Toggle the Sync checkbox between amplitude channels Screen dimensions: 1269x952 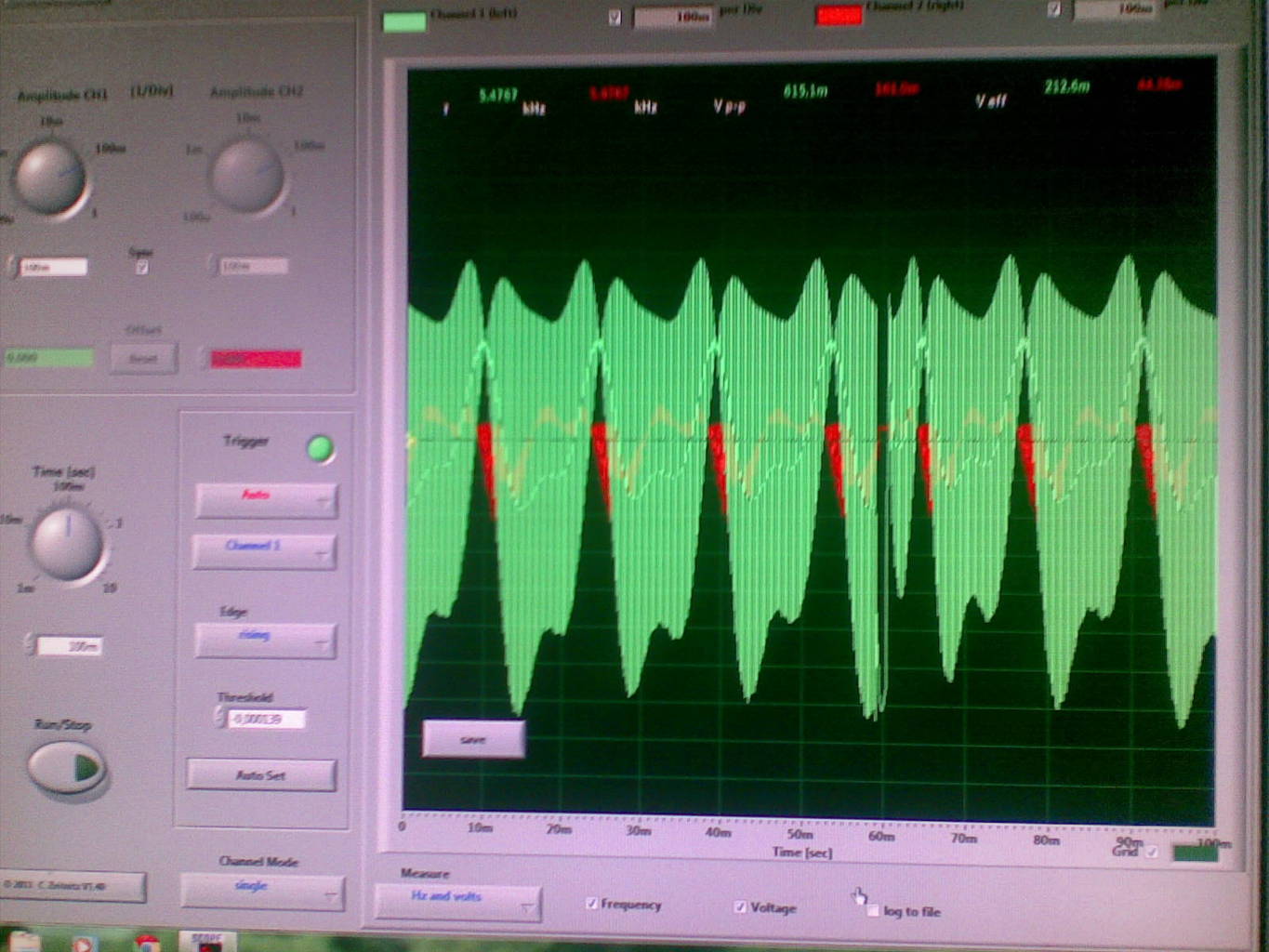[141, 268]
